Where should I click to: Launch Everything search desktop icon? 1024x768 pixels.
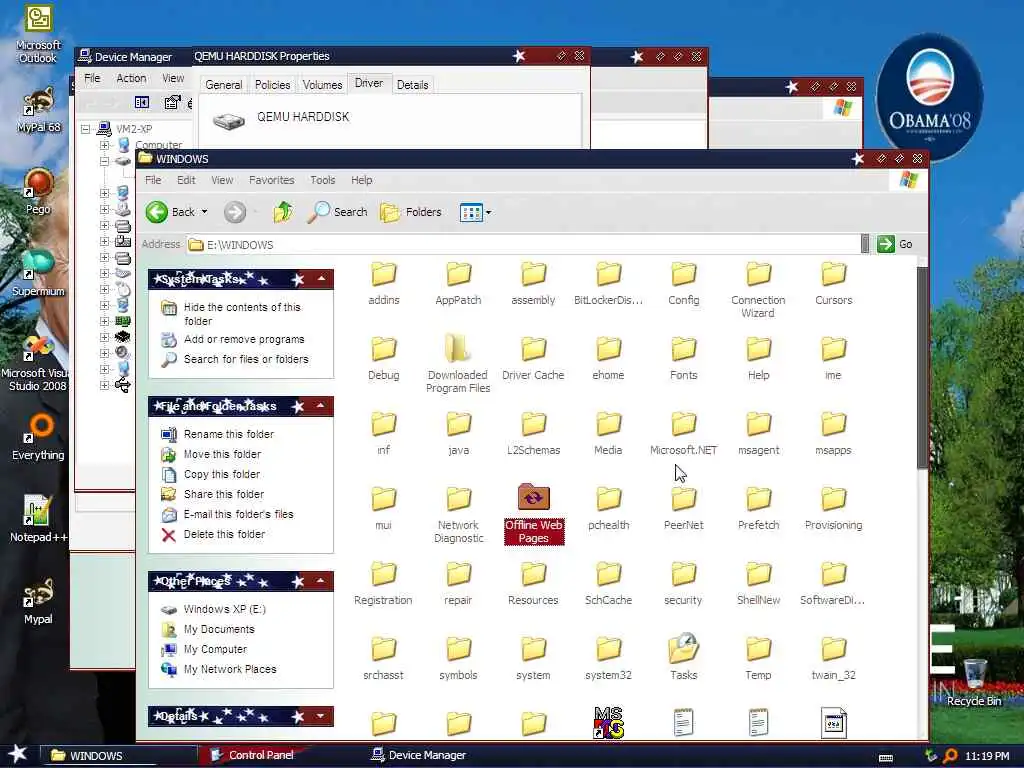38,436
